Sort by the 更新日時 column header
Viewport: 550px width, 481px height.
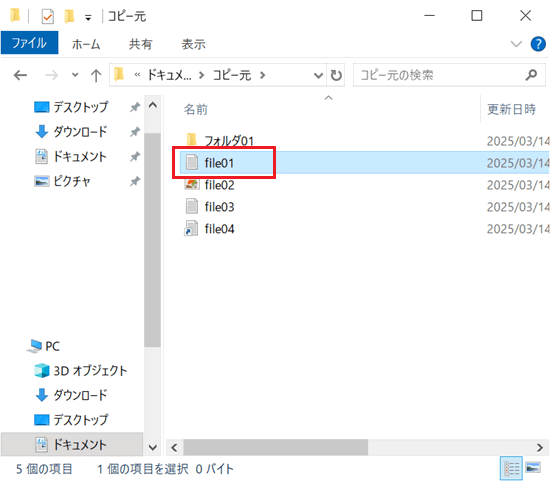click(x=511, y=109)
